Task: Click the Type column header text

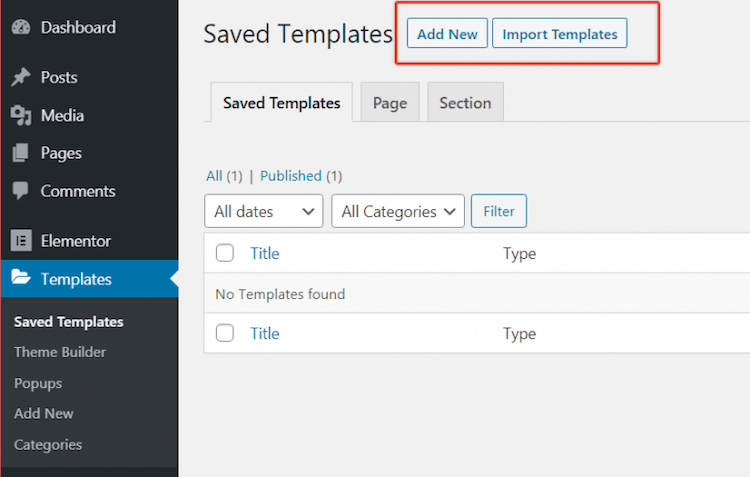Action: (519, 254)
